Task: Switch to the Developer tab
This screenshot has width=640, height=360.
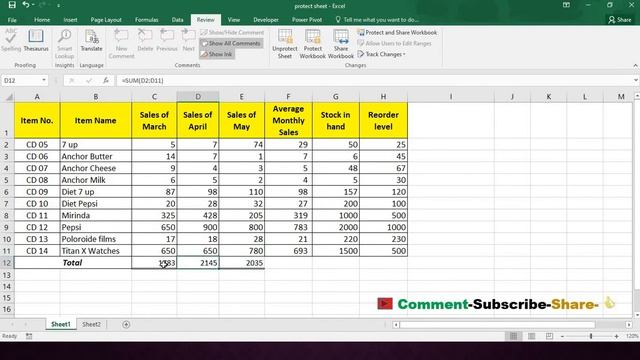Action: click(x=266, y=20)
